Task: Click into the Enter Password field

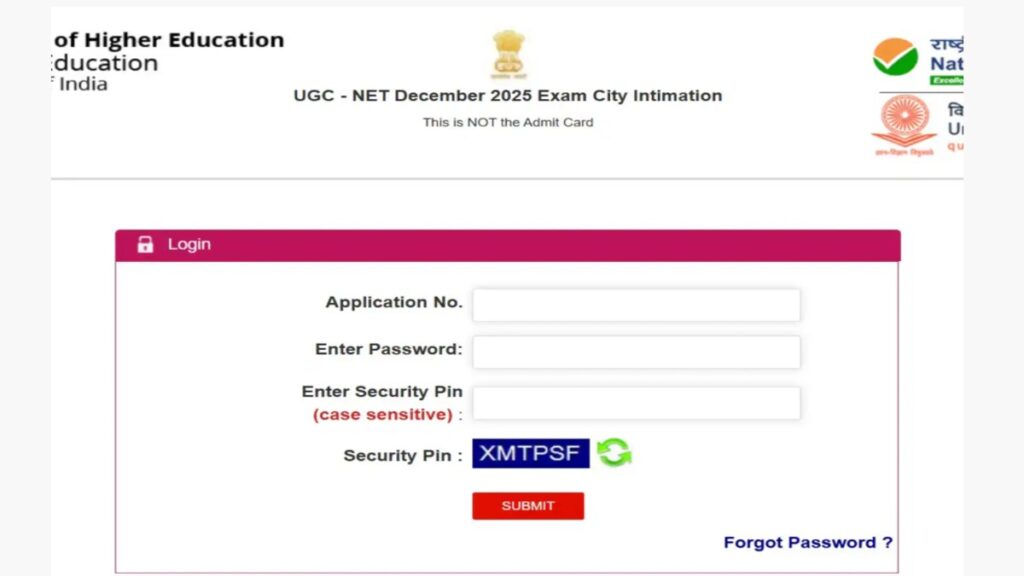Action: 636,352
